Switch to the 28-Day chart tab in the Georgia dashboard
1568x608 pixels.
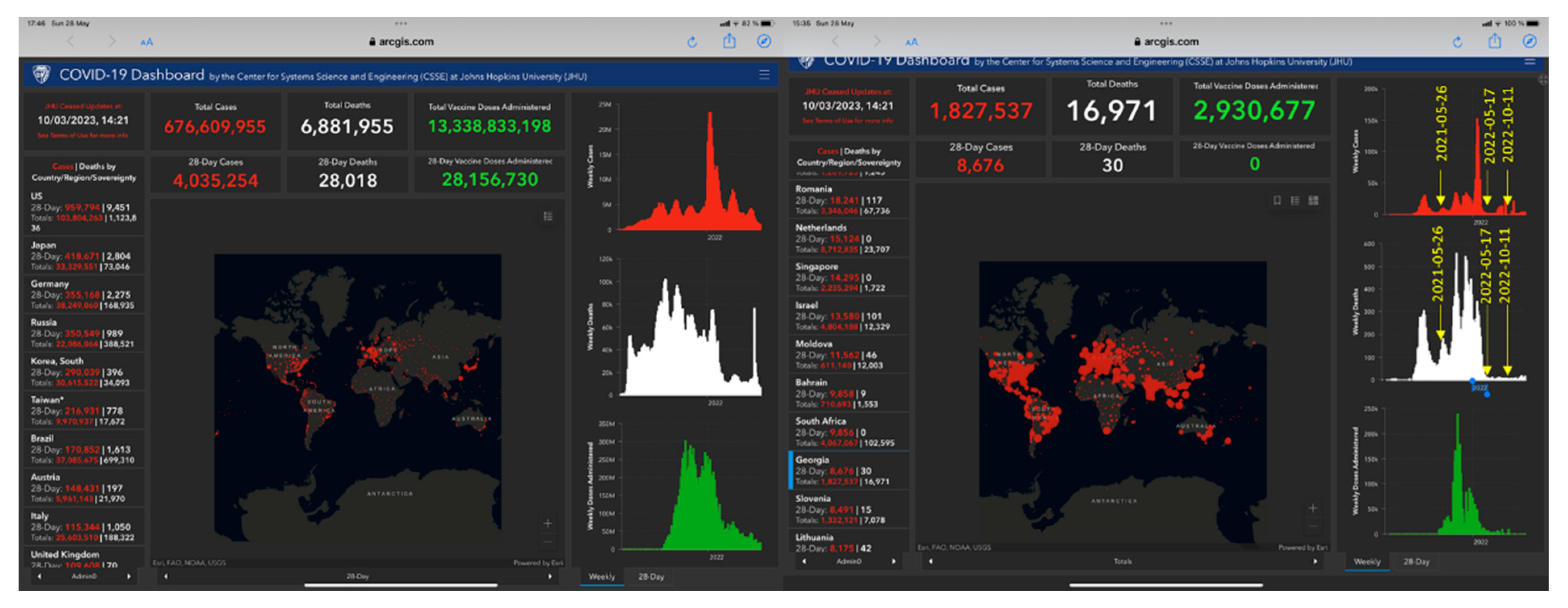click(x=1416, y=562)
